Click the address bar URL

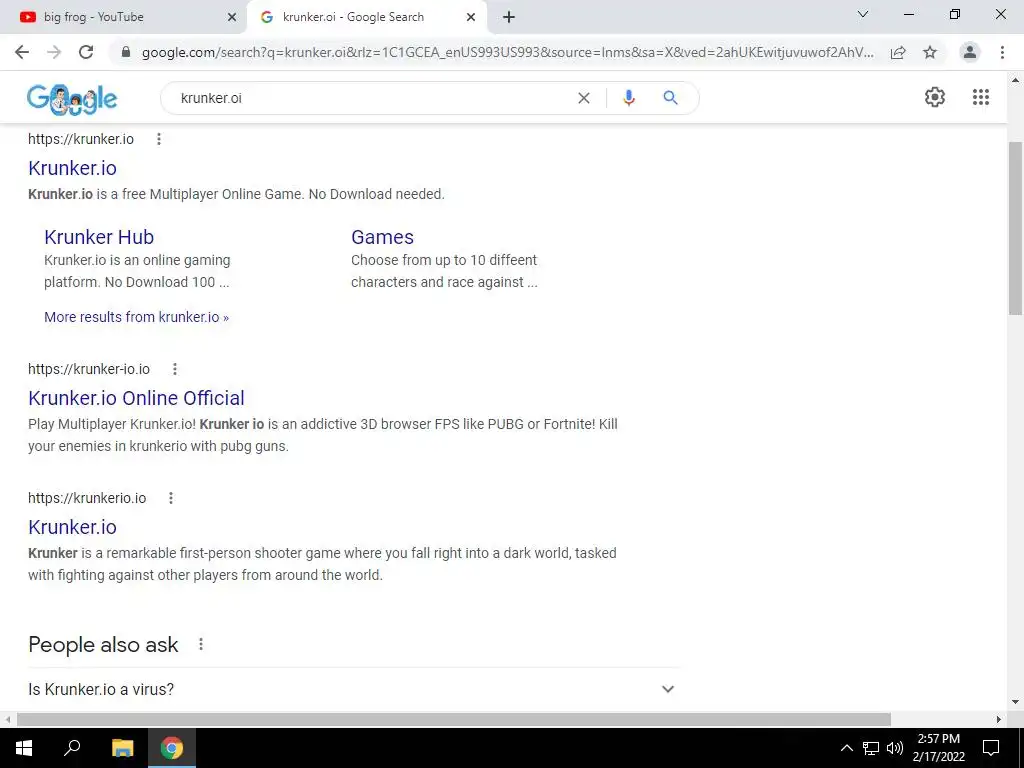[507, 52]
